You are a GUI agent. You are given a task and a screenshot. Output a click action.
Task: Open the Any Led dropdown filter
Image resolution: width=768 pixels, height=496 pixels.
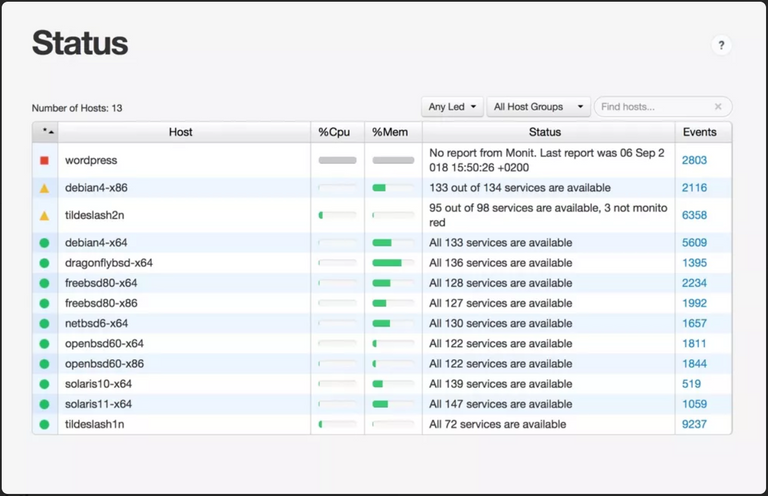pos(453,107)
